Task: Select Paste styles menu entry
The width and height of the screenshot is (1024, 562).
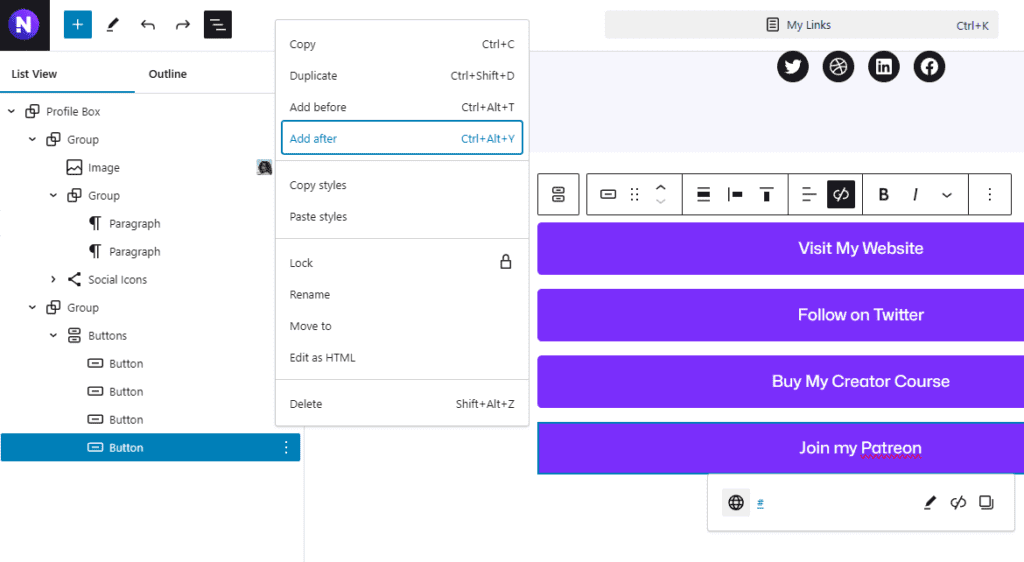Action: click(402, 217)
